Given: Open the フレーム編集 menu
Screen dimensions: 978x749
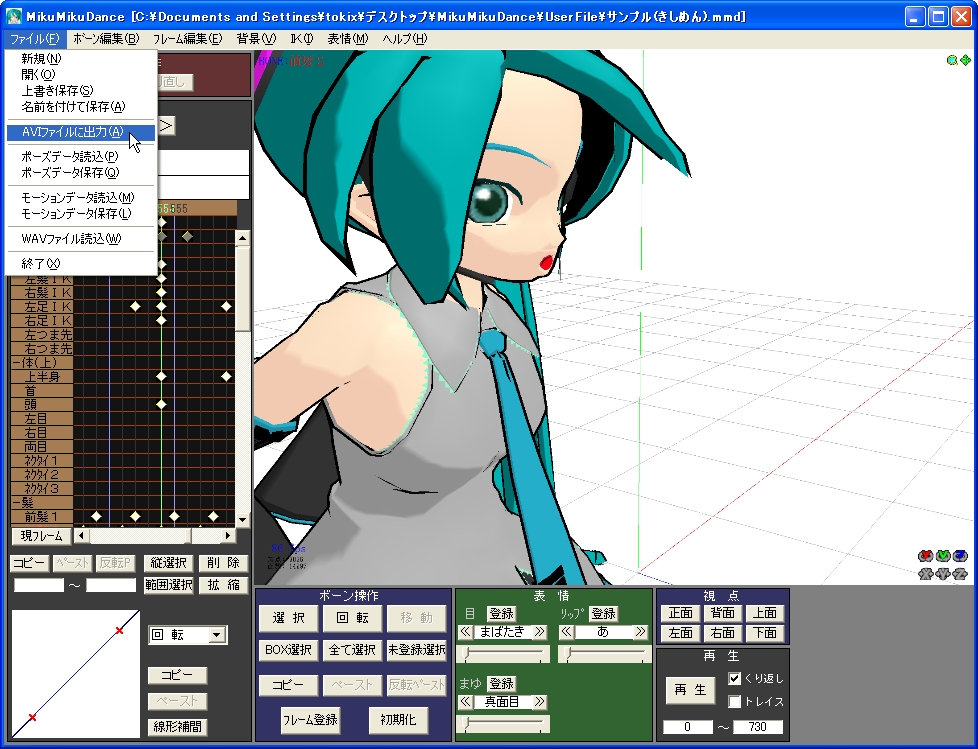Looking at the screenshot, I should (x=187, y=39).
